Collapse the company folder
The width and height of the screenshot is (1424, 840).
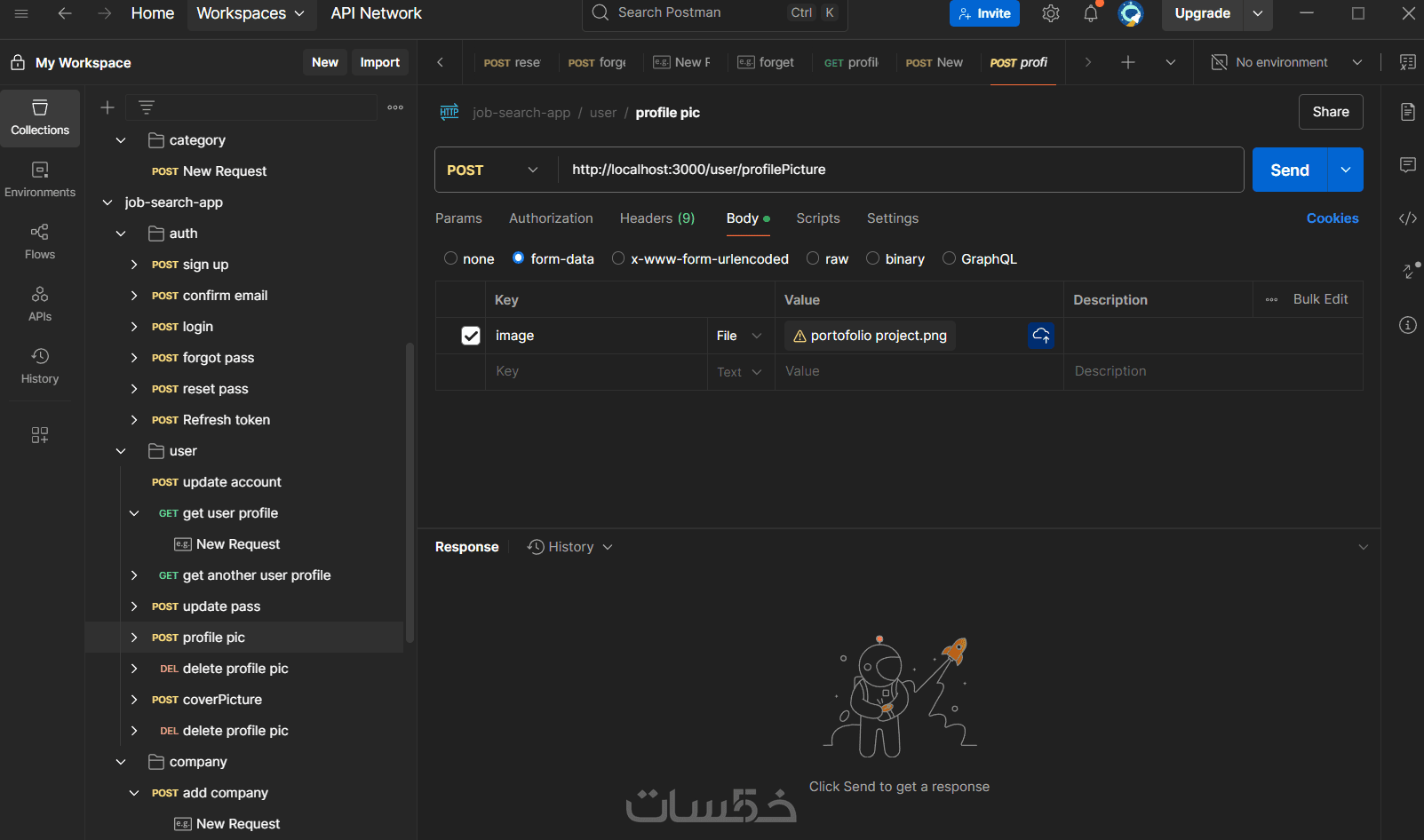coord(121,762)
